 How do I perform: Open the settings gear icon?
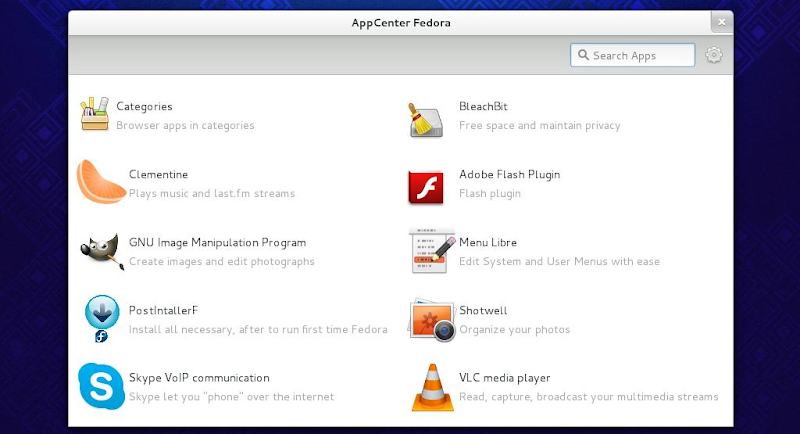[x=714, y=55]
